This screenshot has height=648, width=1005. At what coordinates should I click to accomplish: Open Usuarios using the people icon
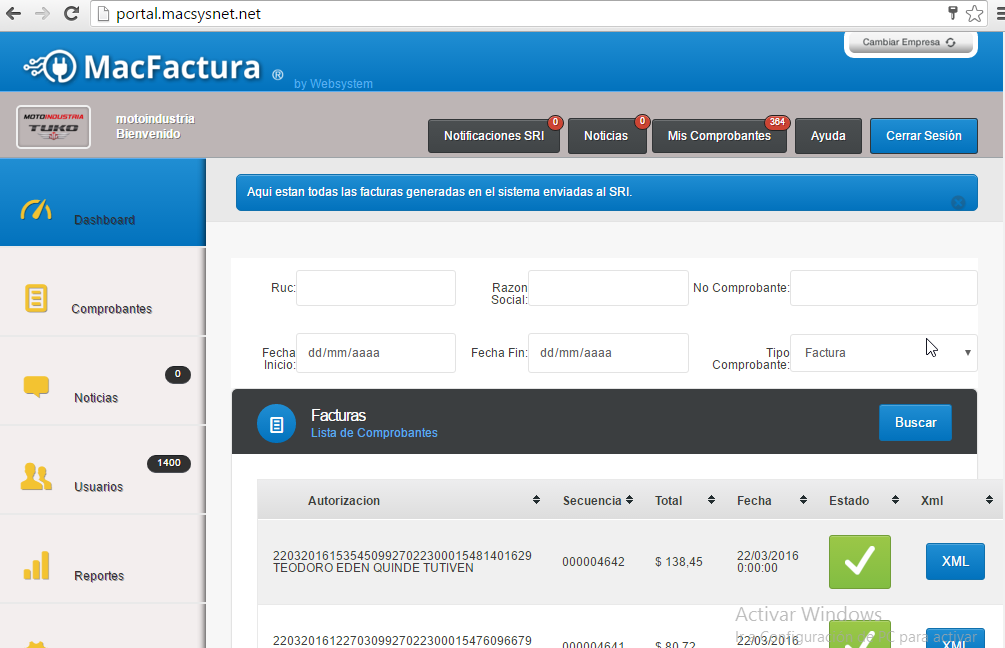point(36,477)
